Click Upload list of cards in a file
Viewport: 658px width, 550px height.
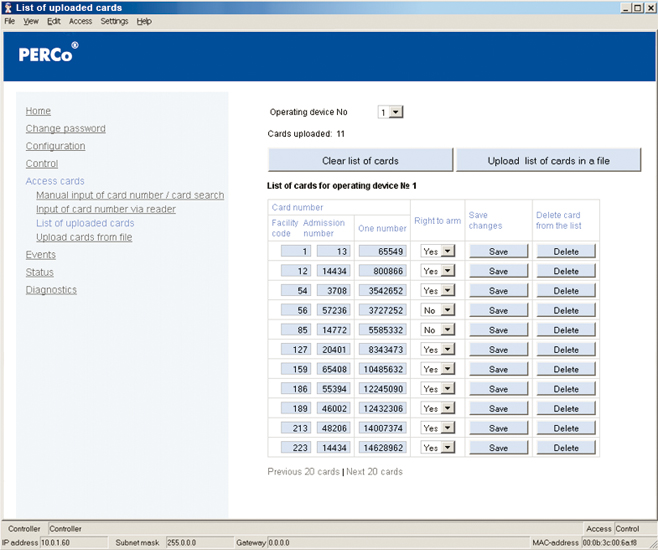click(548, 161)
